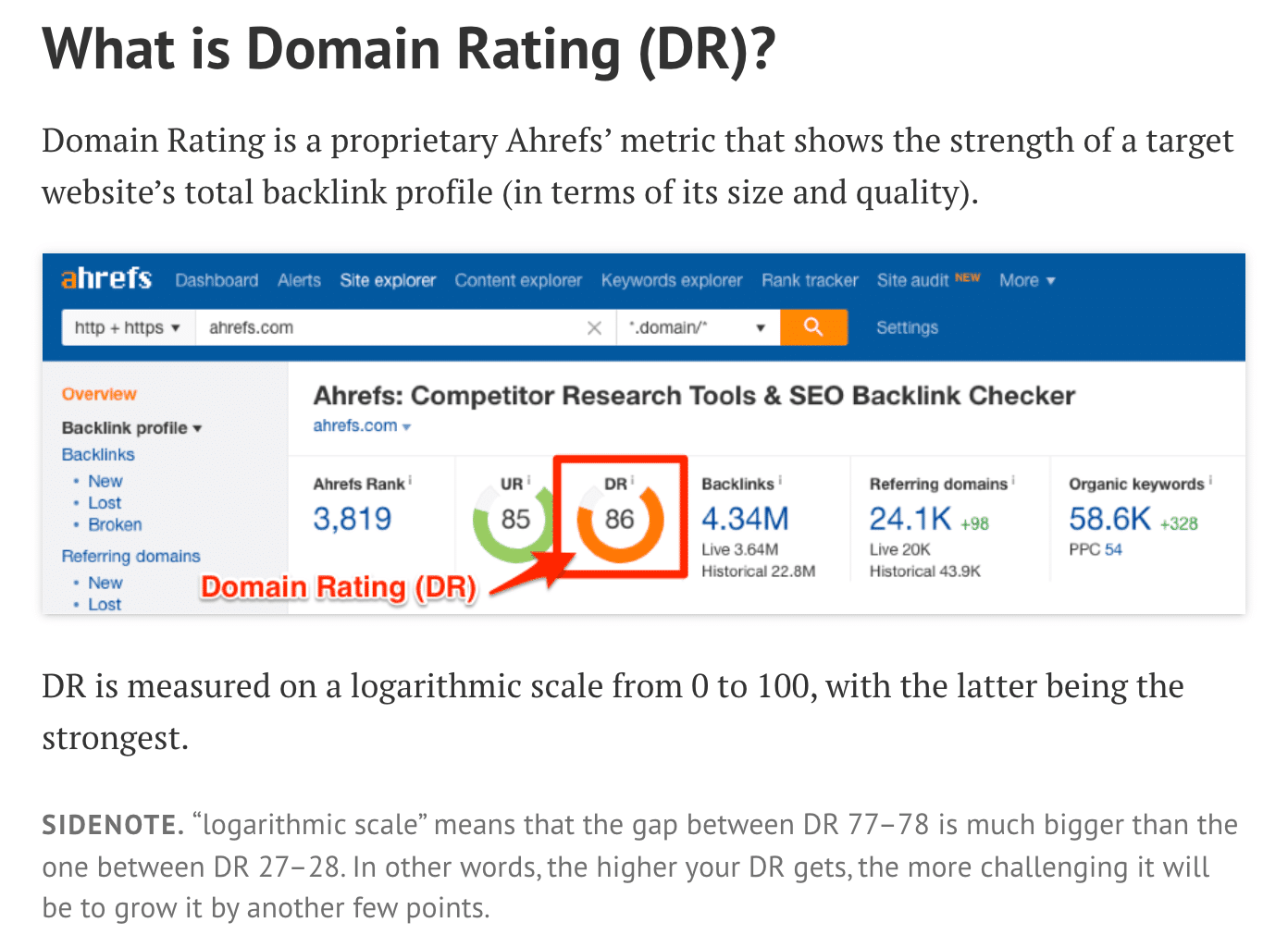
Task: Click the PPC 54 value
Action: [x=1096, y=549]
